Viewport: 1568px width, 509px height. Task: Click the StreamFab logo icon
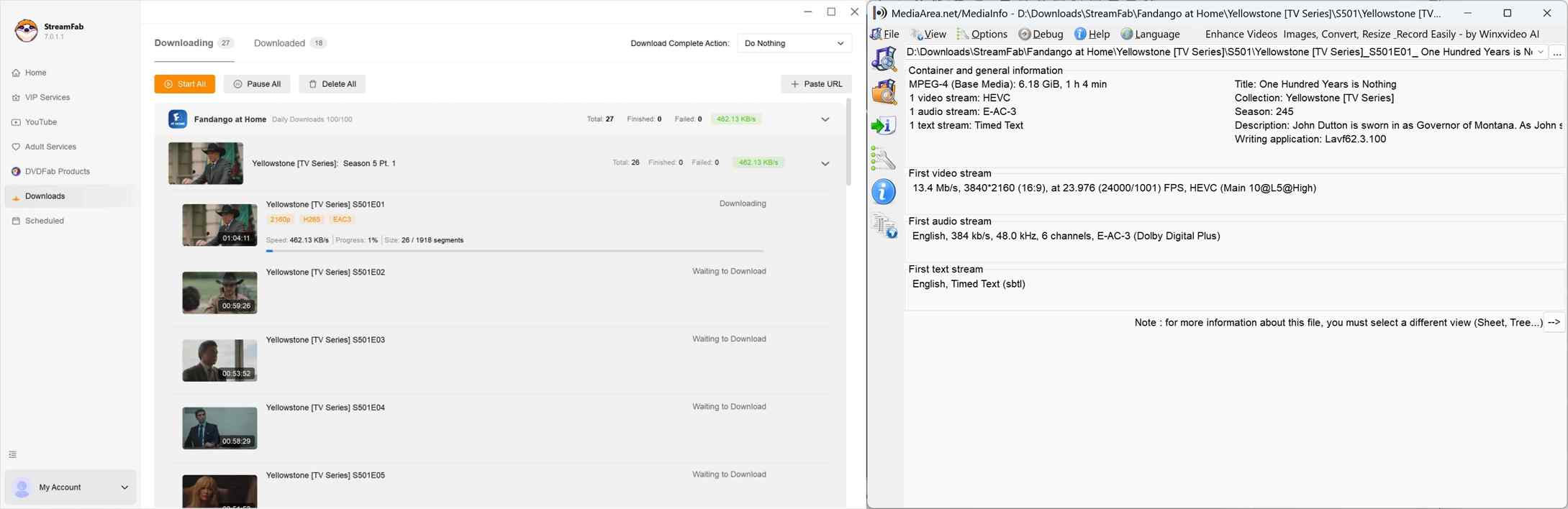coord(27,31)
